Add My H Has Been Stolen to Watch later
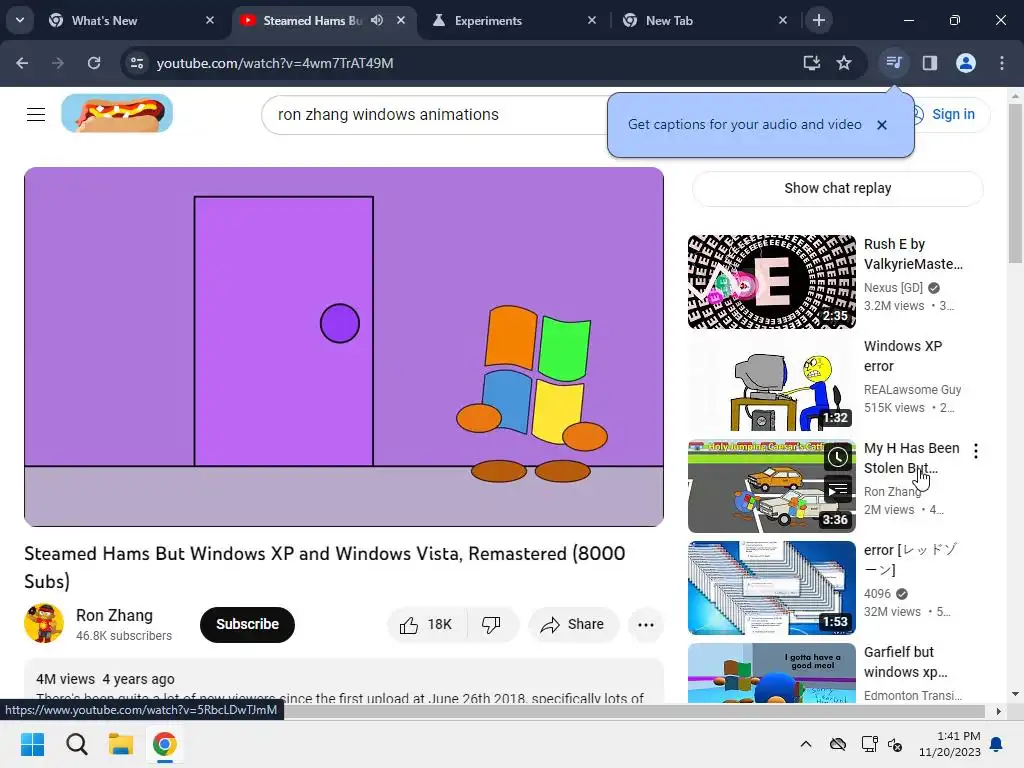1024x768 pixels. pos(837,457)
